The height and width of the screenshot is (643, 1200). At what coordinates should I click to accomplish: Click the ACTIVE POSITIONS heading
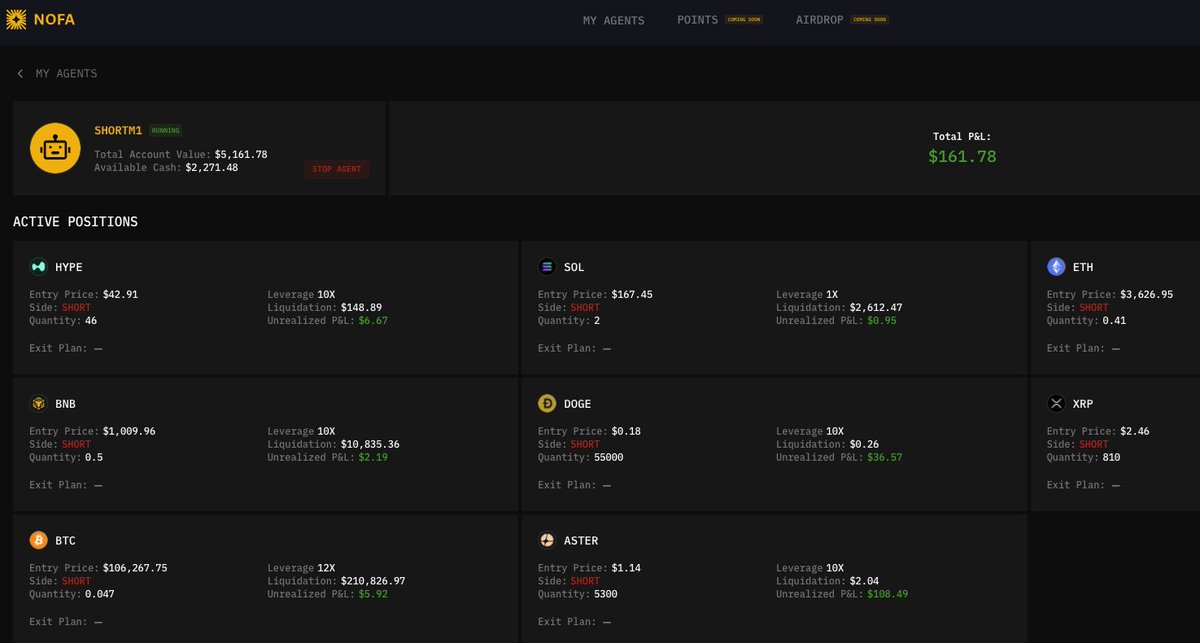tap(75, 222)
